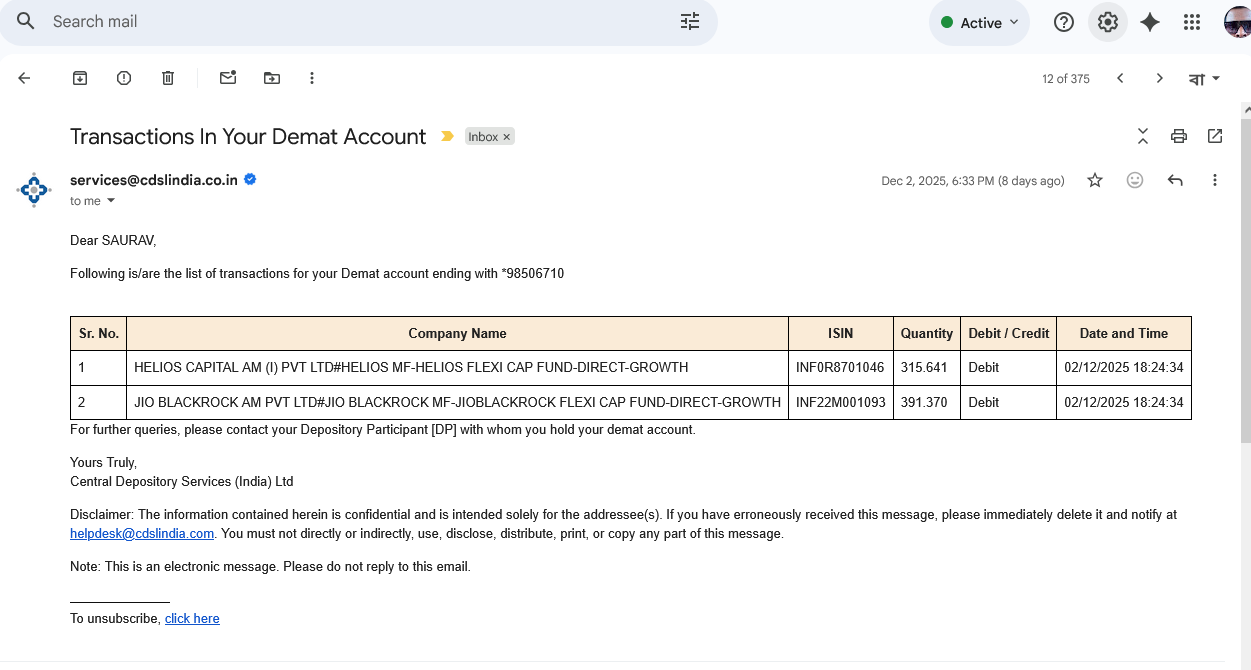Delete this email with trash icon

168,78
